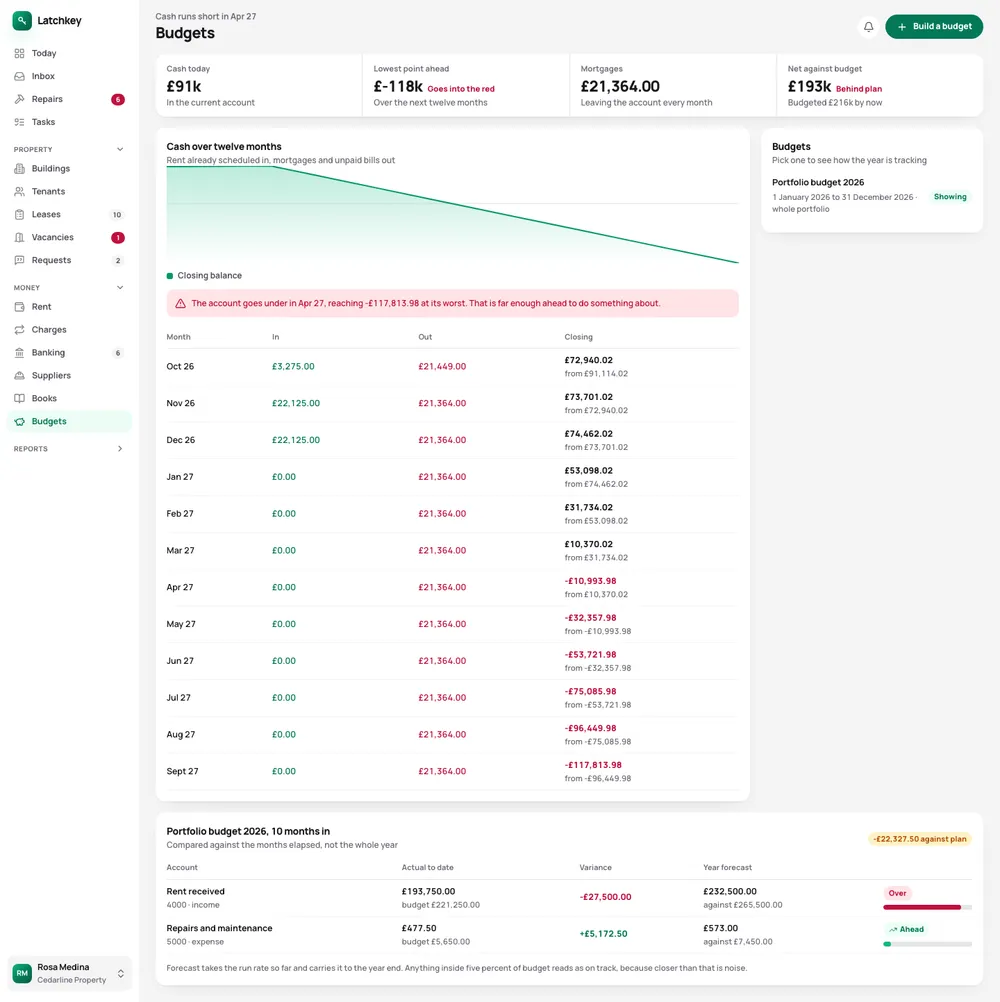Select the Portfolio budget 2026 entry
The image size is (1000, 1002).
pyautogui.click(x=872, y=196)
